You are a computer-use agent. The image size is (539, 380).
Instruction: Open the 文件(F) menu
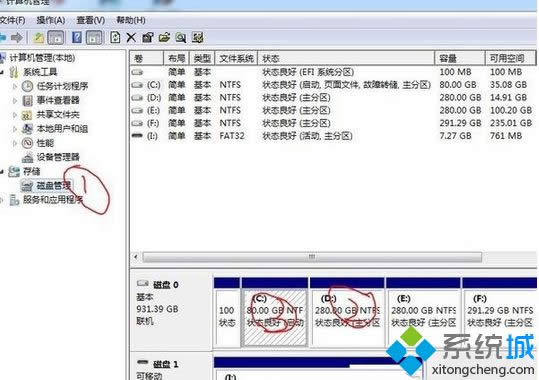click(x=12, y=20)
